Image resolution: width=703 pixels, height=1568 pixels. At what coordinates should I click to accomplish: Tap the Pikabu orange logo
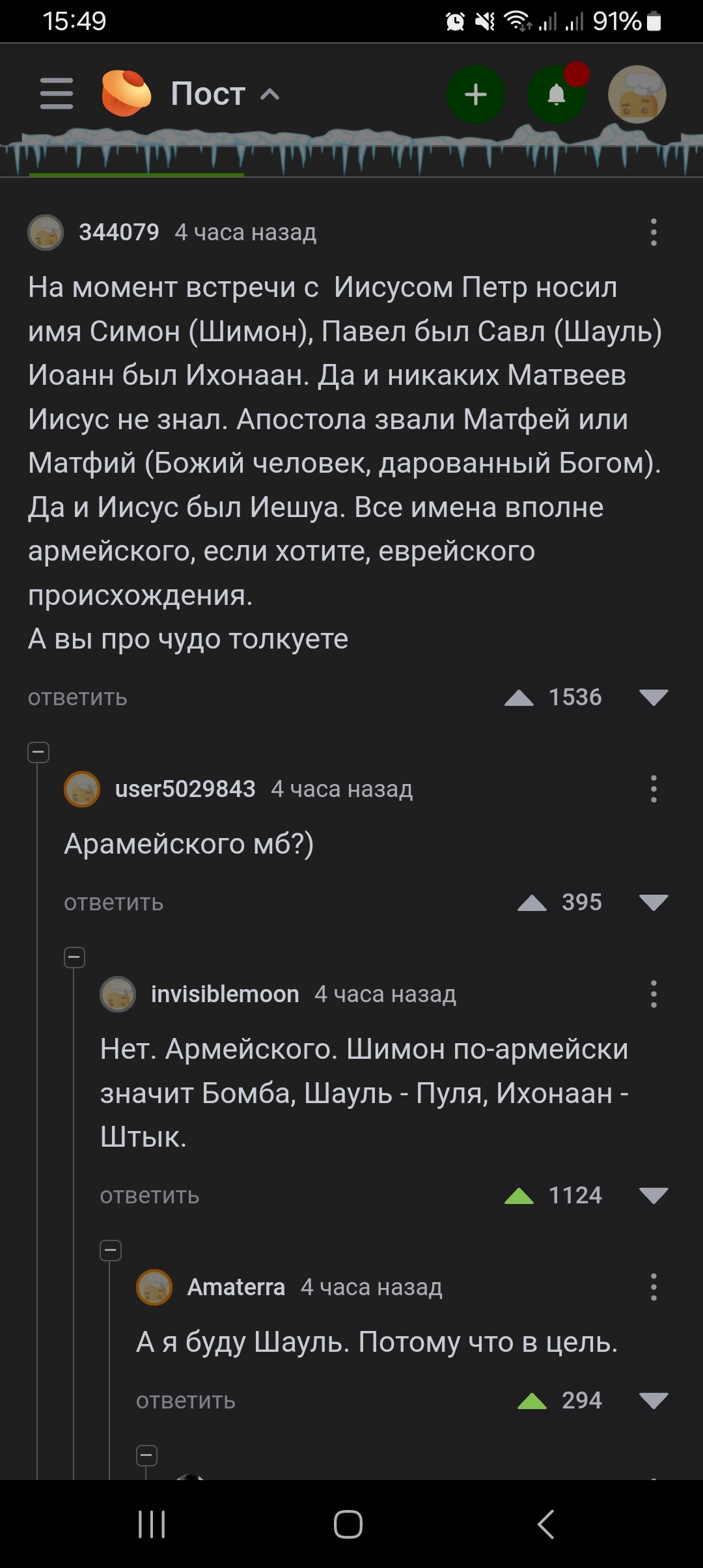[126, 94]
